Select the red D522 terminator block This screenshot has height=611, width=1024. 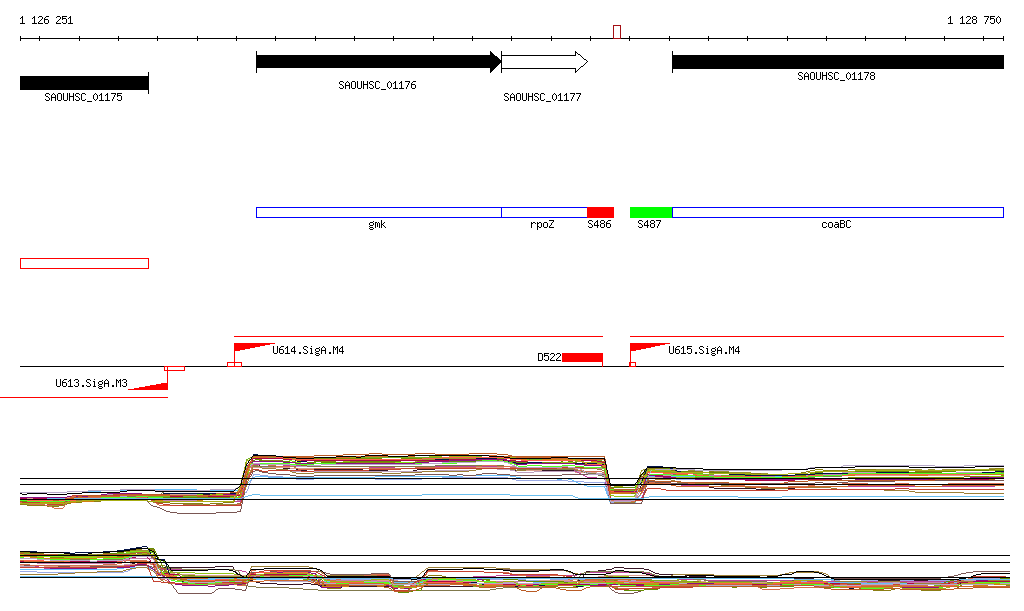click(583, 357)
